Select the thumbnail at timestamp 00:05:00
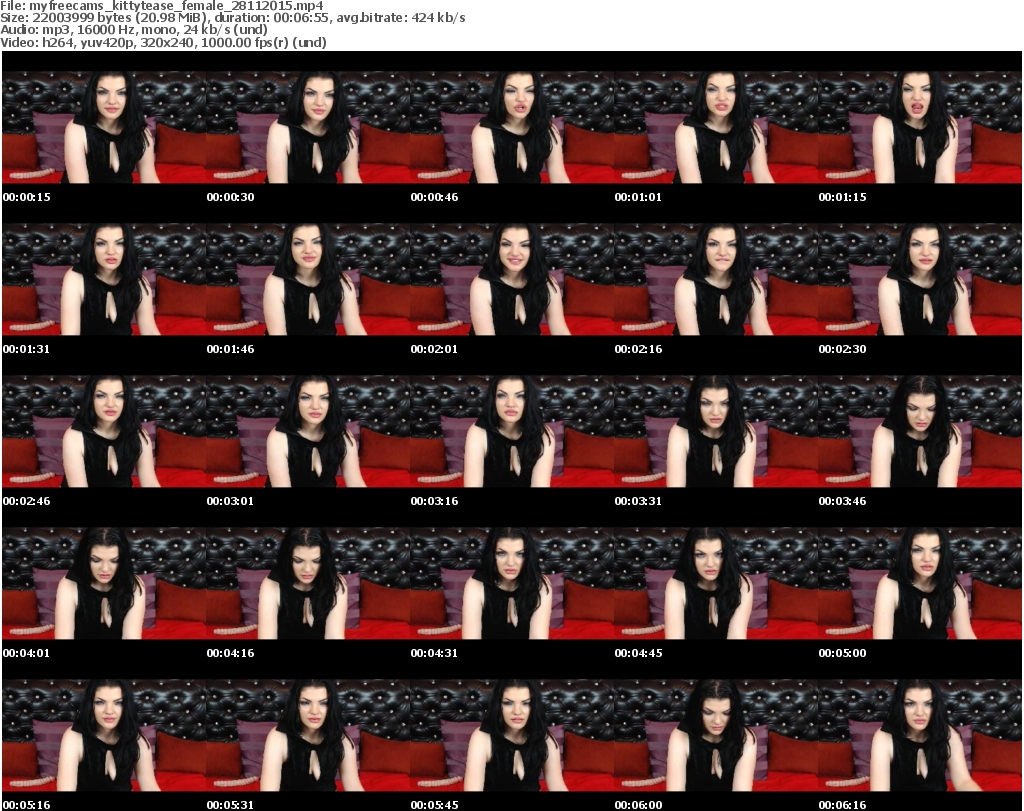 pos(919,584)
